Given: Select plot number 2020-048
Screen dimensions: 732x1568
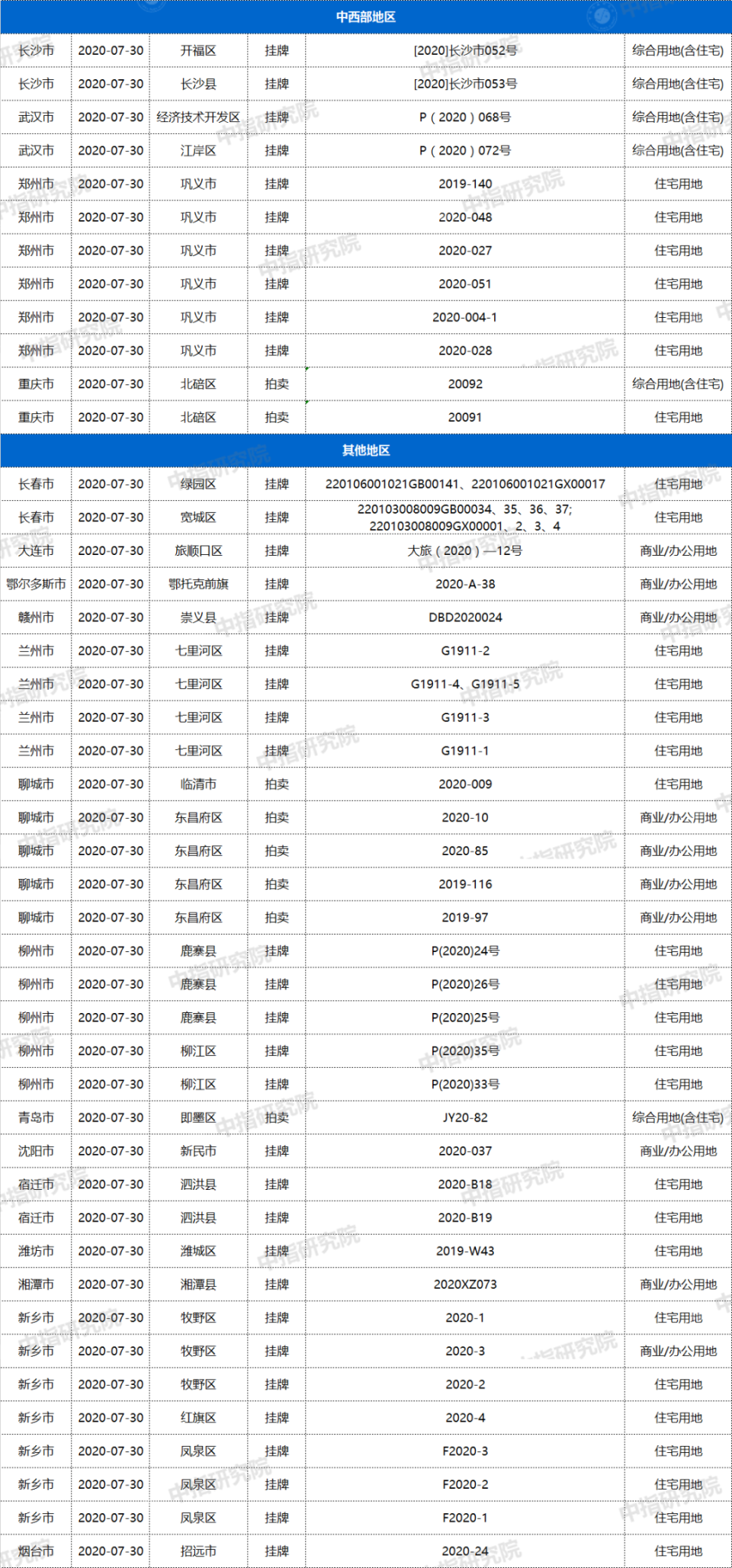Looking at the screenshot, I should (x=465, y=217).
